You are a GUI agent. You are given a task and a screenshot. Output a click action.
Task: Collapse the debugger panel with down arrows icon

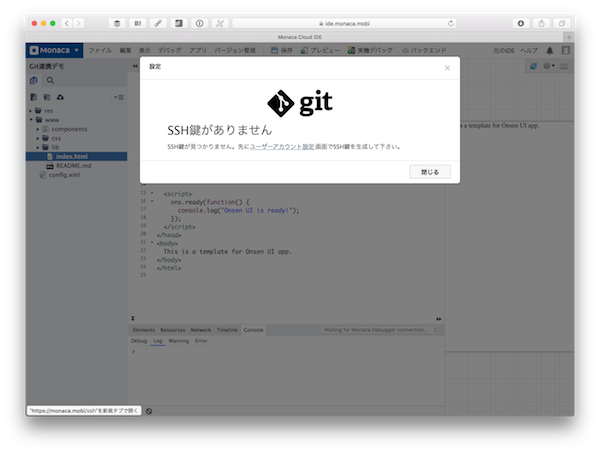coord(133,318)
